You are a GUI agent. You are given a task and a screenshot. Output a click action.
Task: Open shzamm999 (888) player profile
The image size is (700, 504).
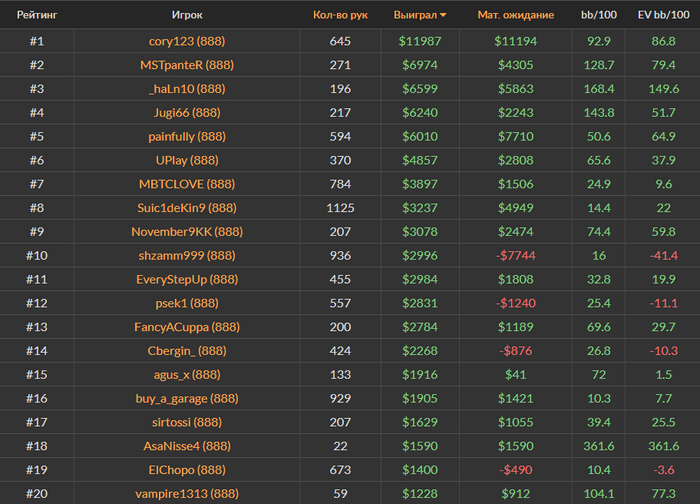pyautogui.click(x=187, y=255)
